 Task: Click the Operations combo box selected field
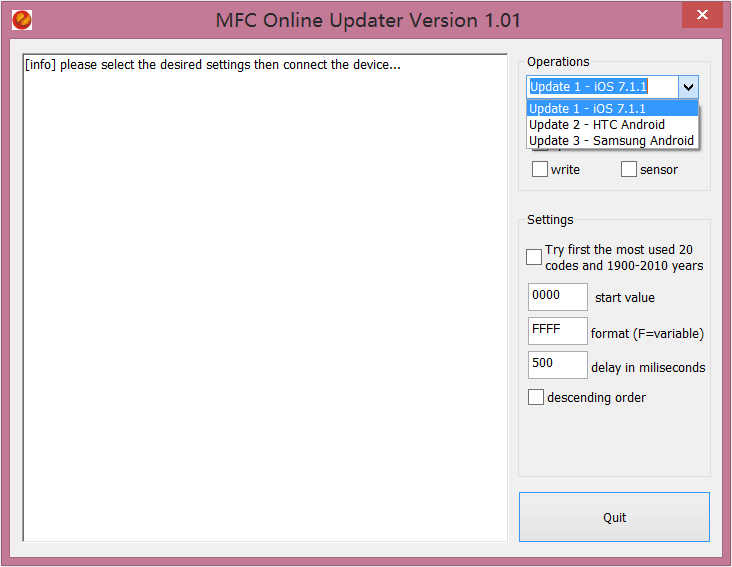click(x=601, y=87)
